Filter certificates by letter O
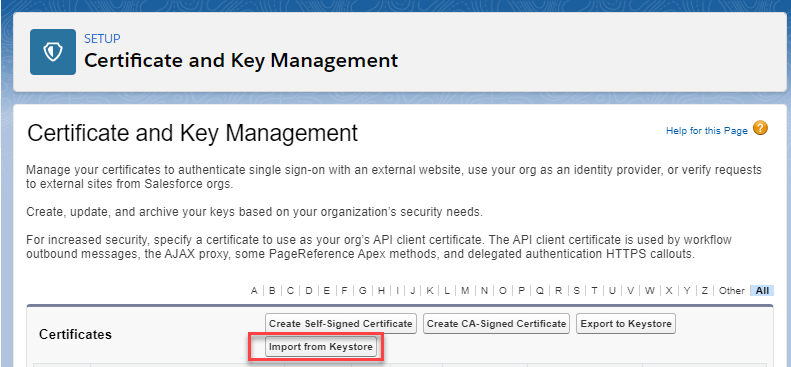 point(503,291)
